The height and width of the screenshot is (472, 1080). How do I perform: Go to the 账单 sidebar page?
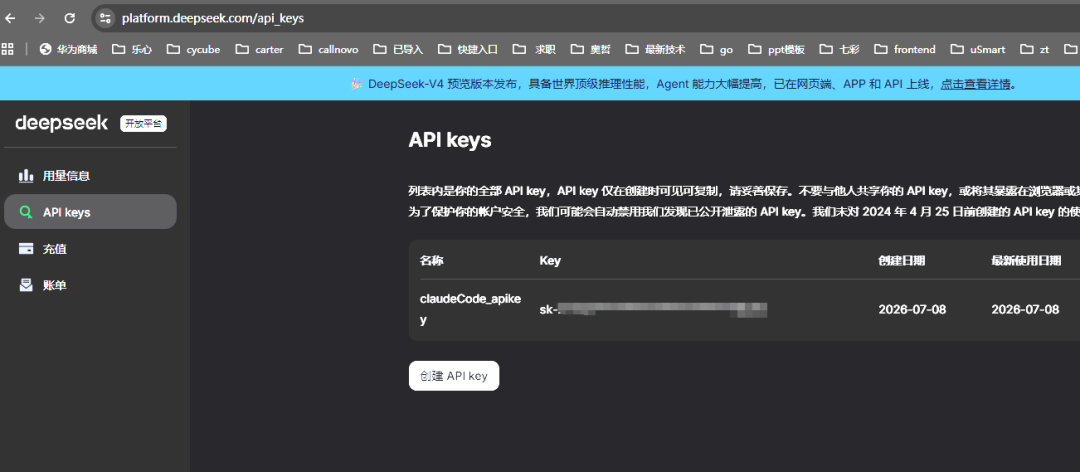point(90,285)
